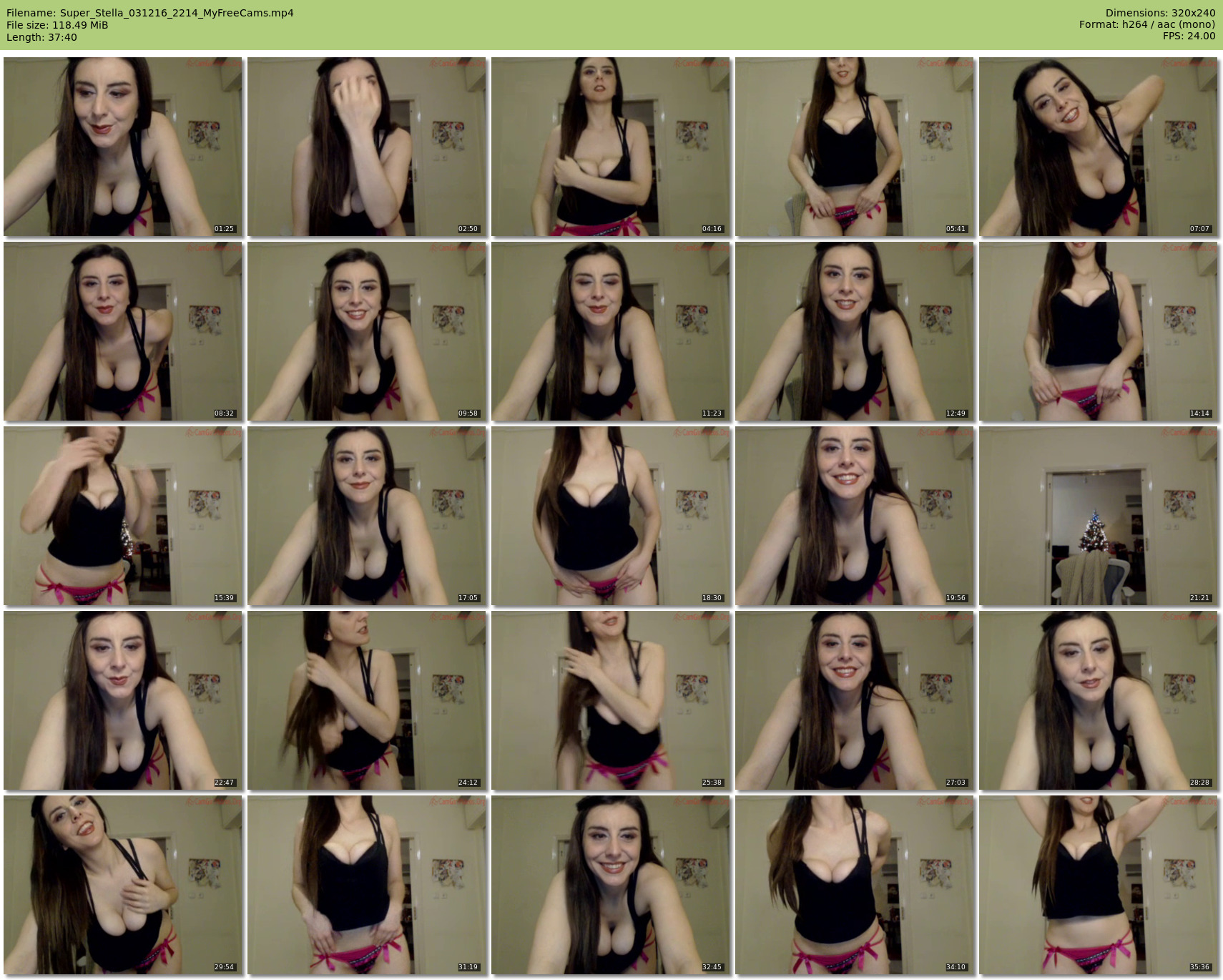Click the thumbnail marked 04:16
The height and width of the screenshot is (980, 1223).
[x=611, y=147]
